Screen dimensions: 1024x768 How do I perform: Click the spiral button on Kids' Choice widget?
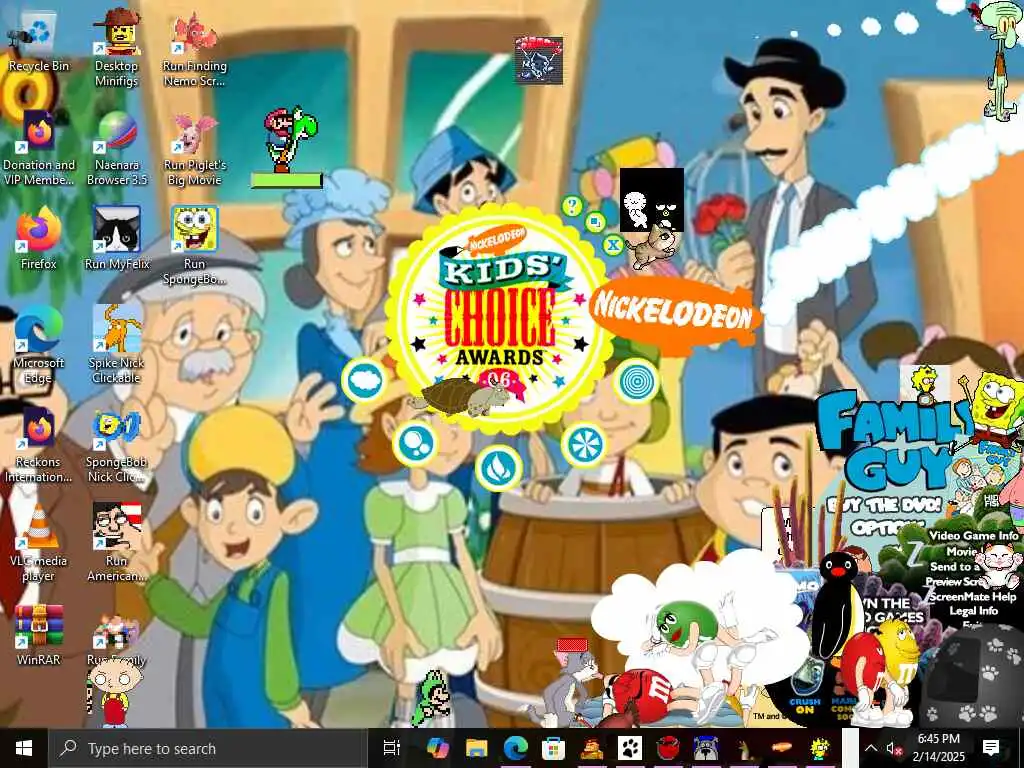pyautogui.click(x=635, y=381)
